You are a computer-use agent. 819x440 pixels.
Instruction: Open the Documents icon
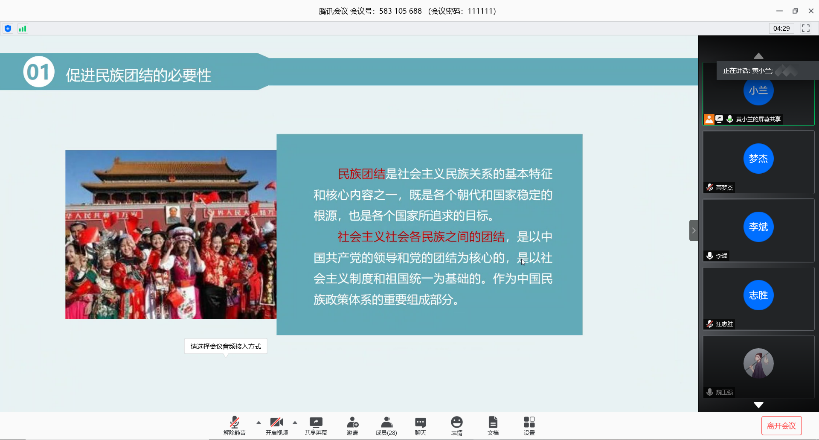492,423
